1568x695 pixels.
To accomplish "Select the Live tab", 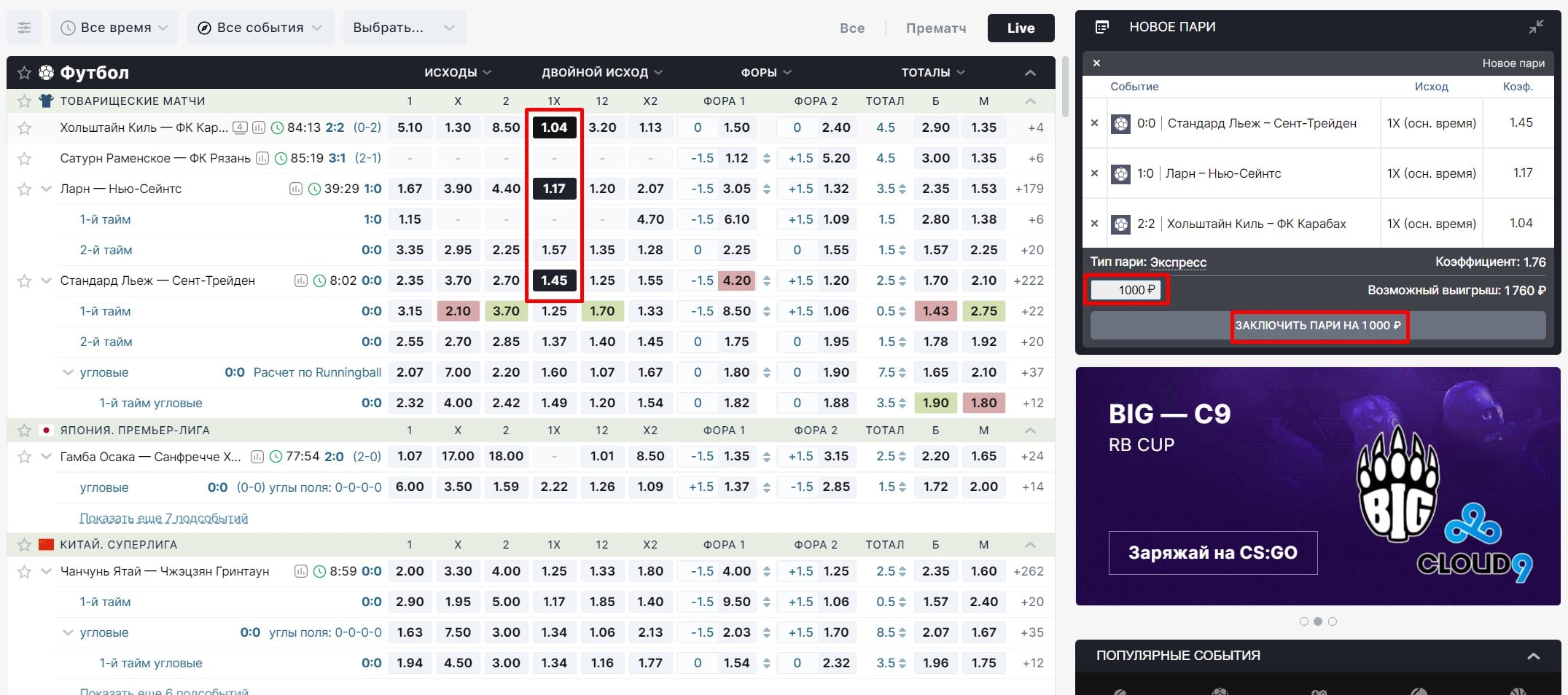I will tap(1021, 28).
